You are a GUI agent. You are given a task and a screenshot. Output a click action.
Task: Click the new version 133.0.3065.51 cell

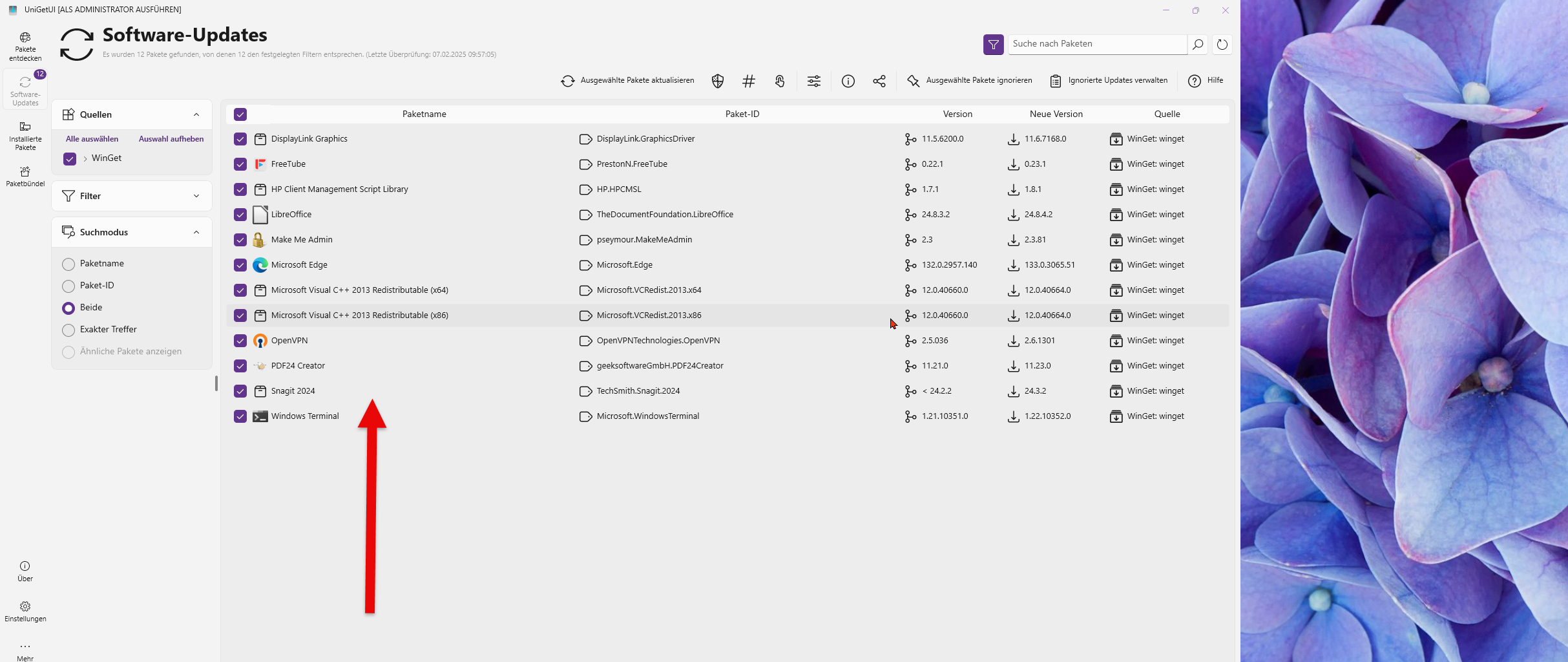tap(1050, 265)
